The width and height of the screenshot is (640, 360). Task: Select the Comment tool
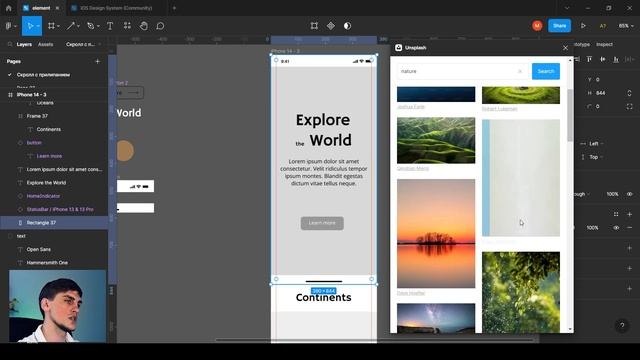pyautogui.click(x=160, y=26)
